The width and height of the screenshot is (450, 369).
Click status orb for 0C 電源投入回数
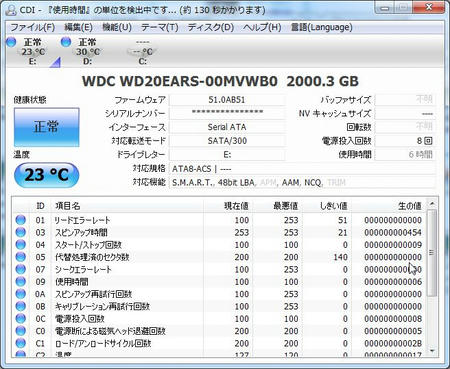coord(21,318)
